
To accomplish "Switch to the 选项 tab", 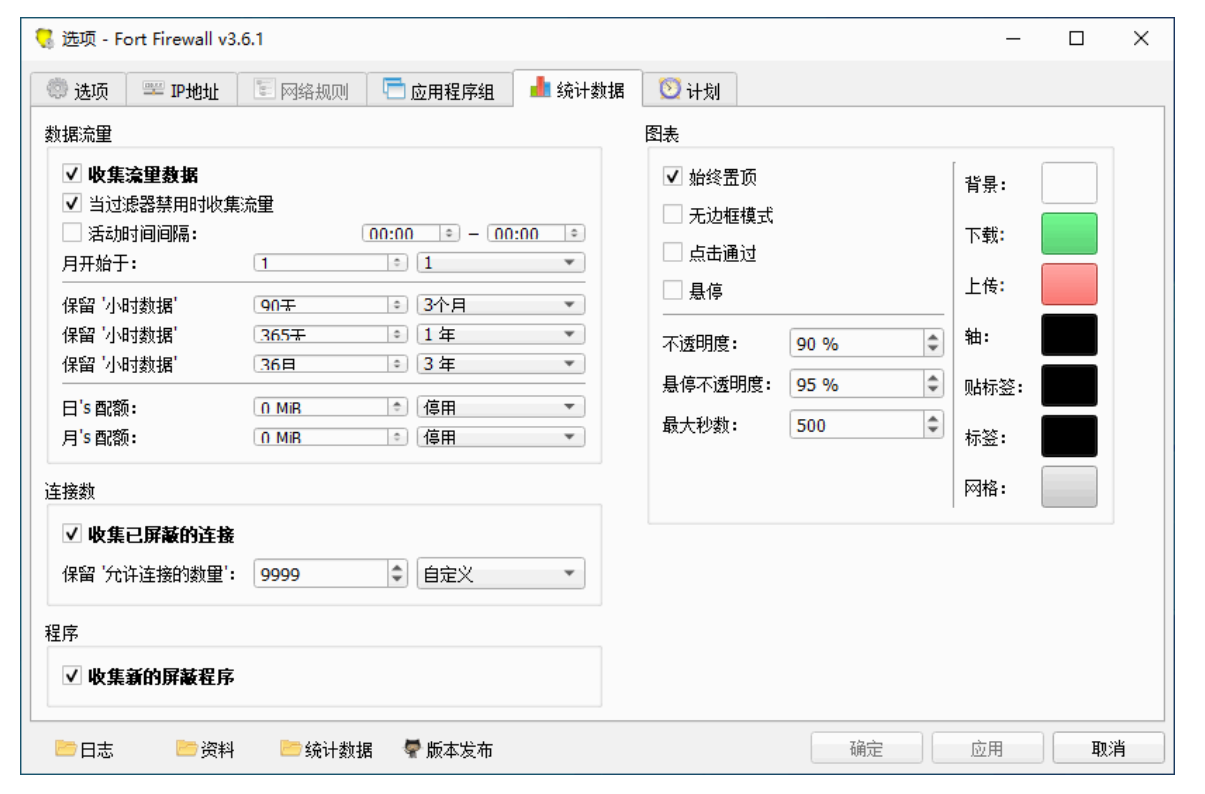I will 78,90.
